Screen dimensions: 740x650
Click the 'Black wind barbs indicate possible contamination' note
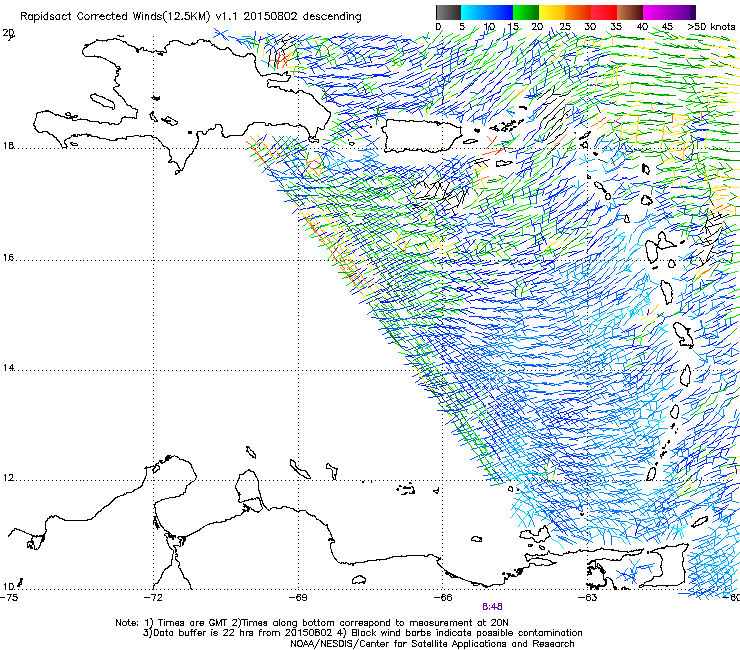click(467, 633)
